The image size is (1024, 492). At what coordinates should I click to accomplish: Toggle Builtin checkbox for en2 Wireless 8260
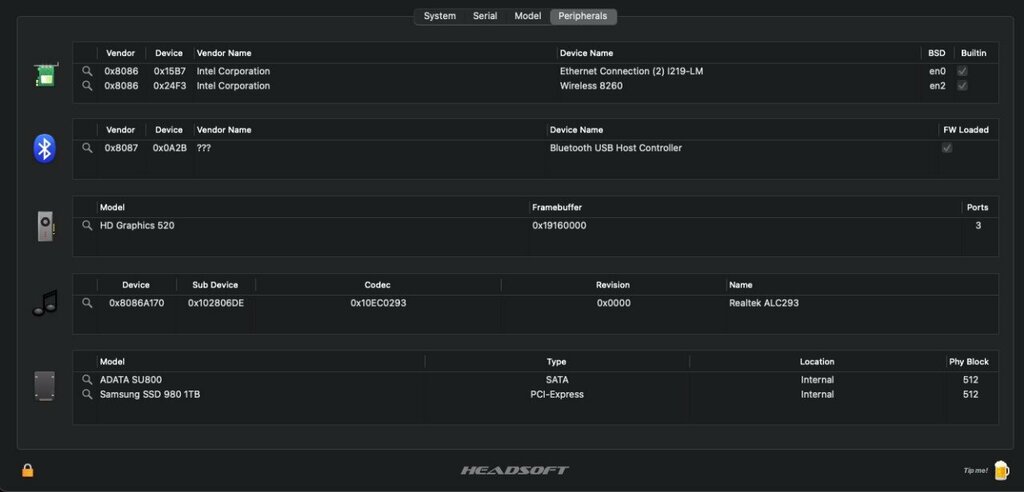(x=962, y=86)
